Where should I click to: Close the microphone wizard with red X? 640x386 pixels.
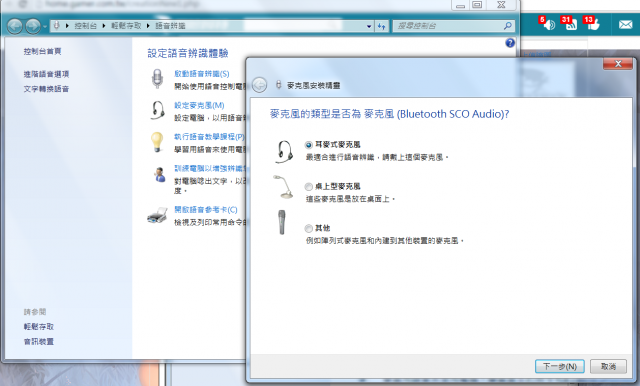(618, 64)
